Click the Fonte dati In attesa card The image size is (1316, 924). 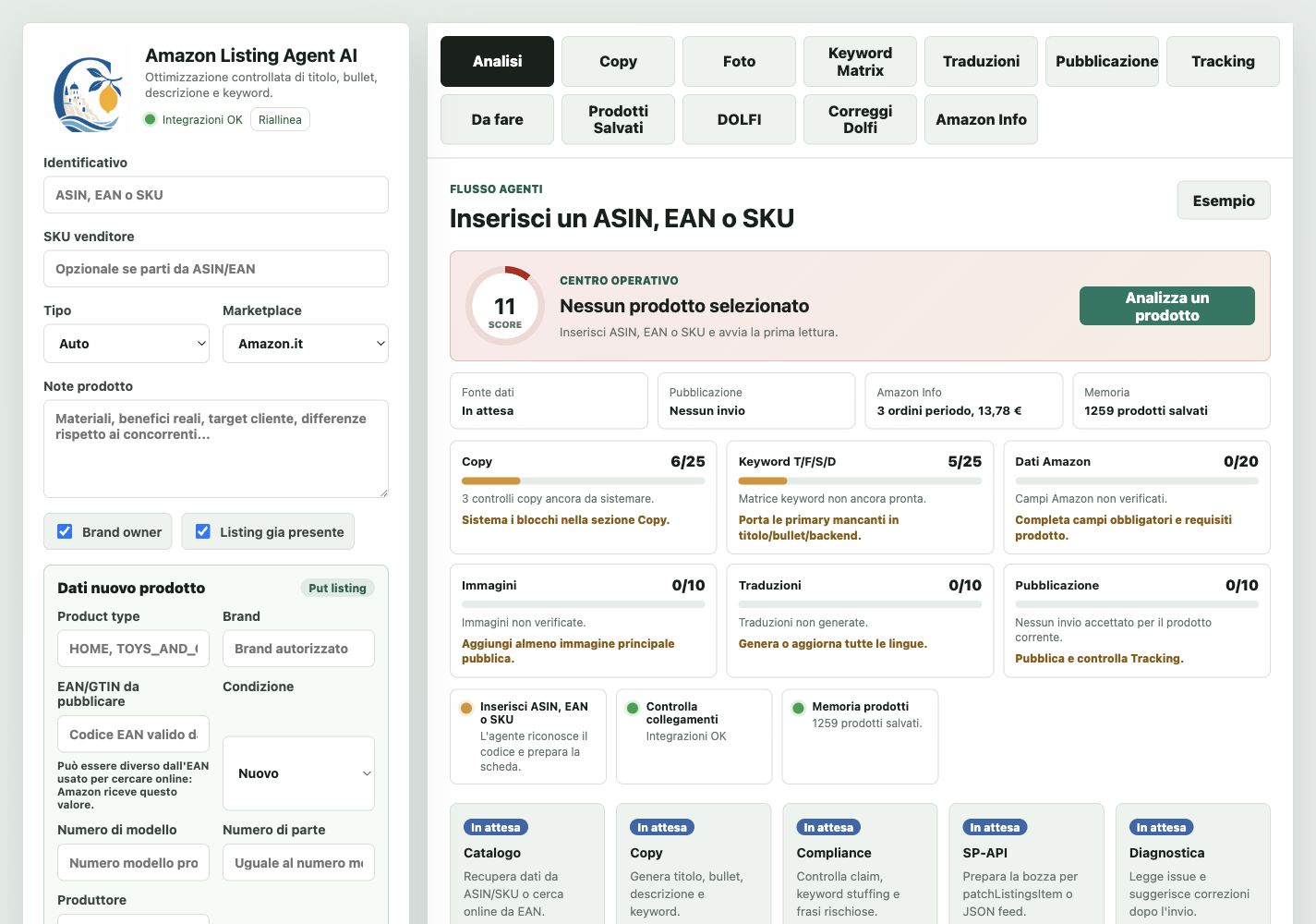point(549,401)
